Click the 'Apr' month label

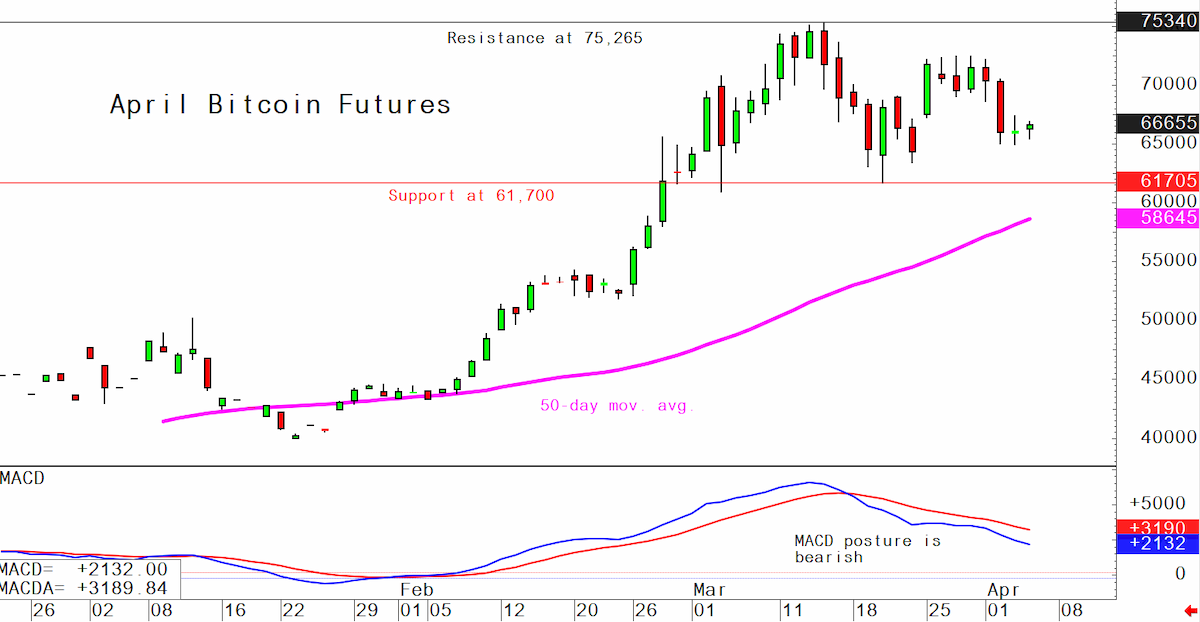pyautogui.click(x=1004, y=590)
